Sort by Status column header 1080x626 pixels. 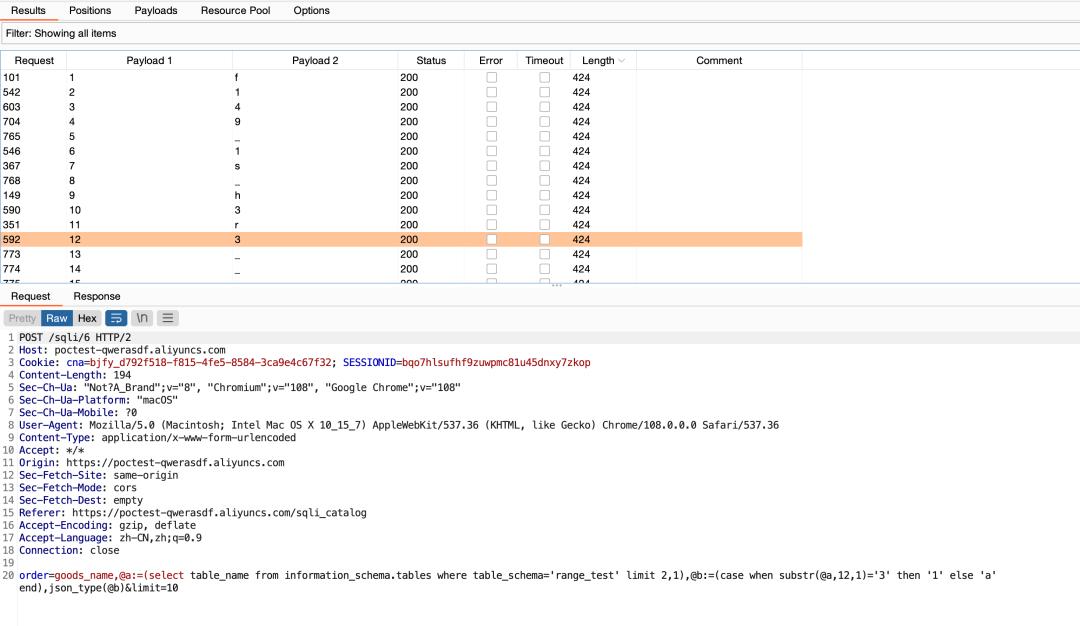431,61
